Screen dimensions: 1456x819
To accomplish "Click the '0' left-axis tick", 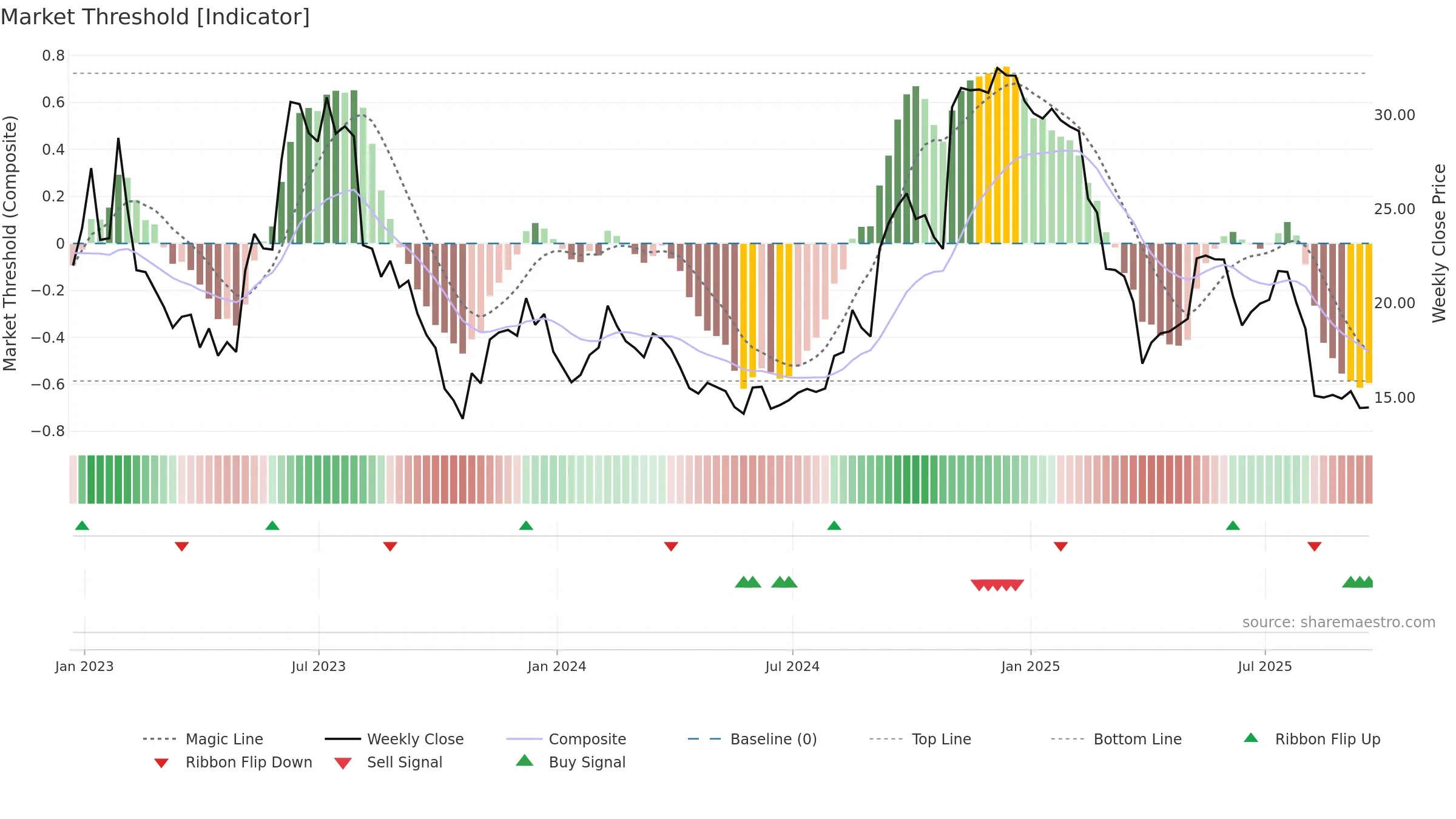I will tap(60, 244).
